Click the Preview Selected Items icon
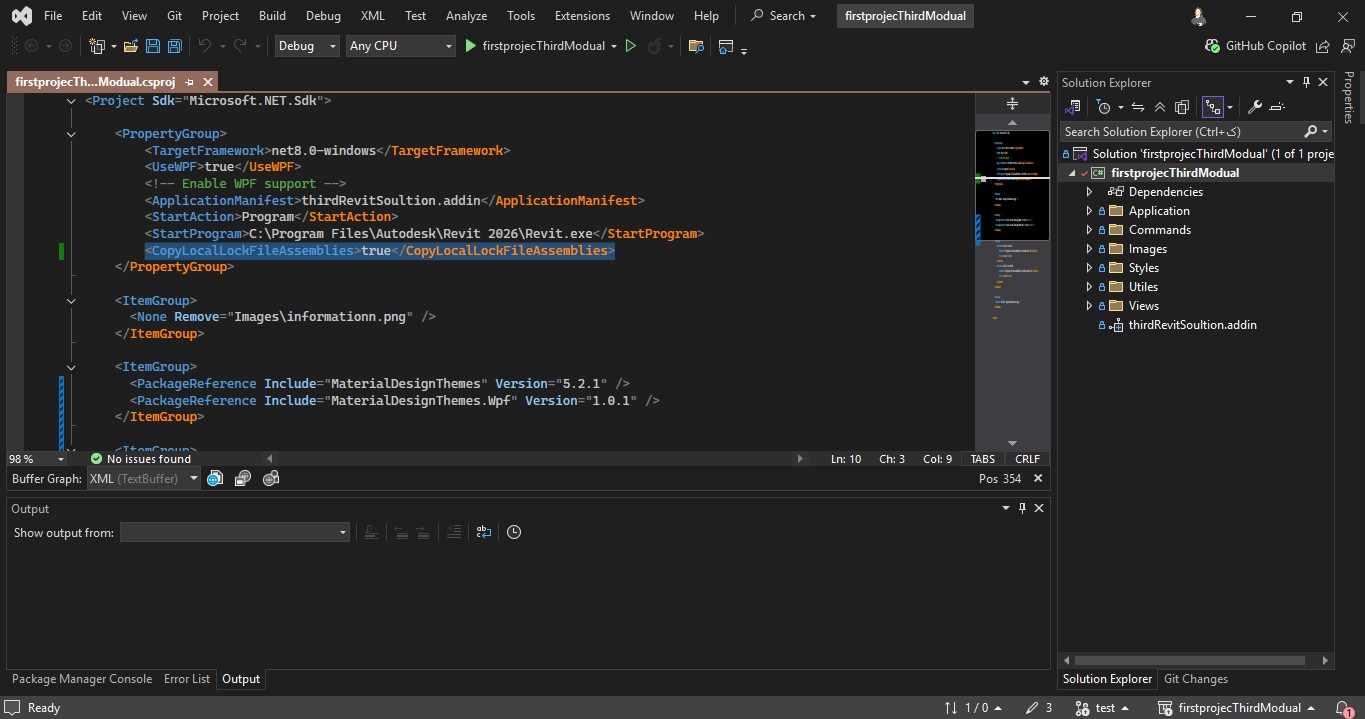This screenshot has width=1365, height=719. point(1277,107)
